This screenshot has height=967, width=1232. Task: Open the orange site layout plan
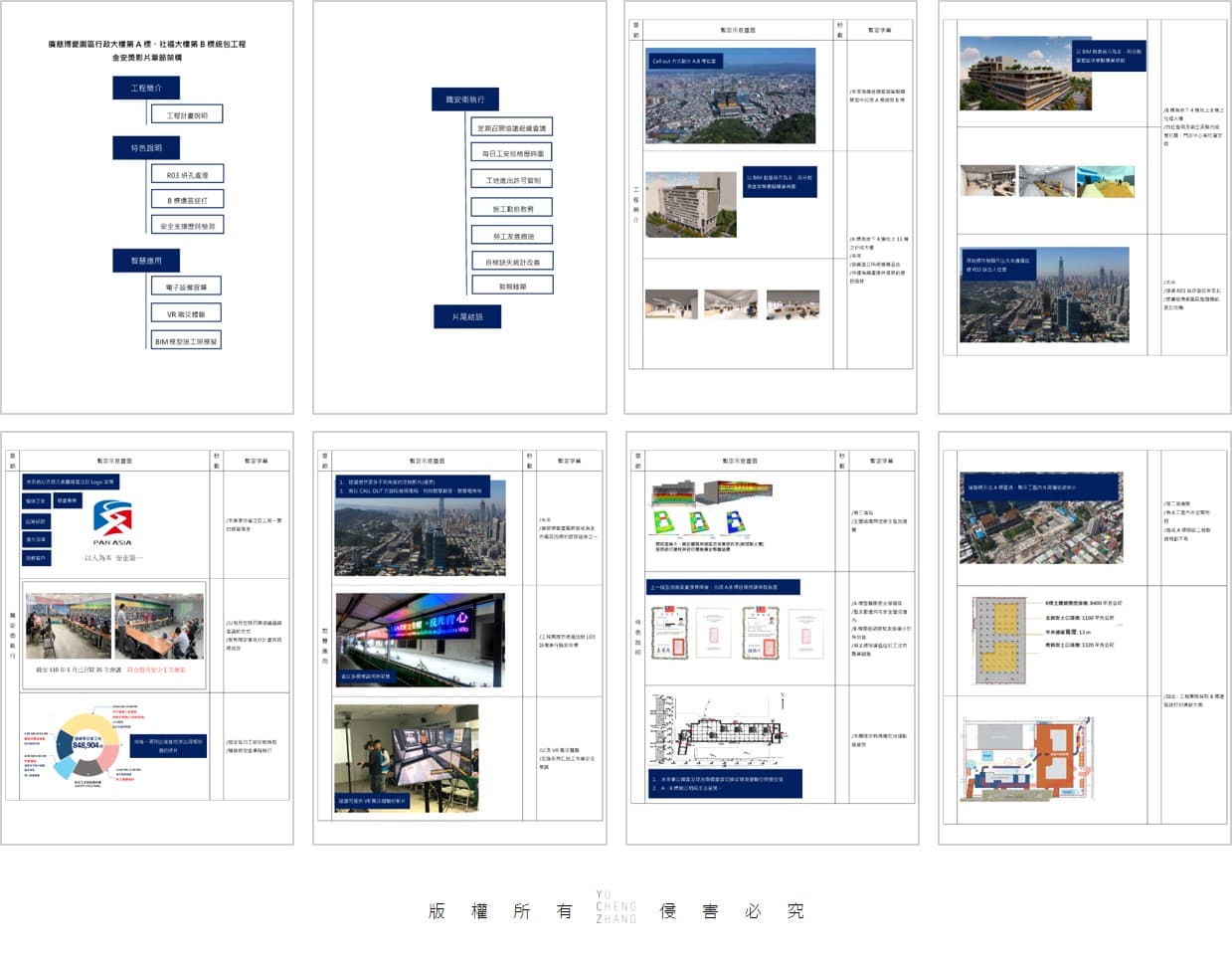[x=1028, y=760]
